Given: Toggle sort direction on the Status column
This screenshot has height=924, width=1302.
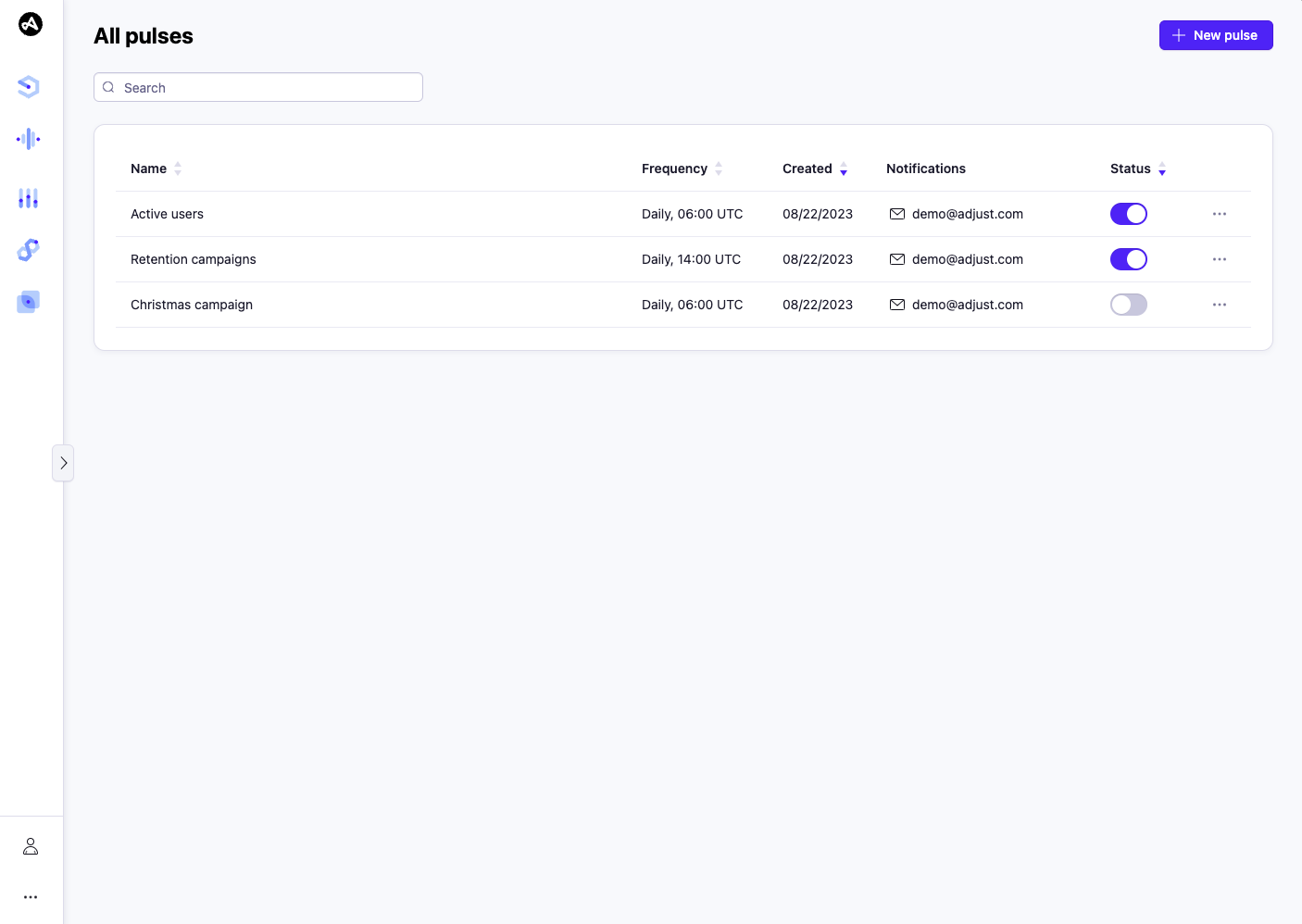Looking at the screenshot, I should [x=1162, y=170].
